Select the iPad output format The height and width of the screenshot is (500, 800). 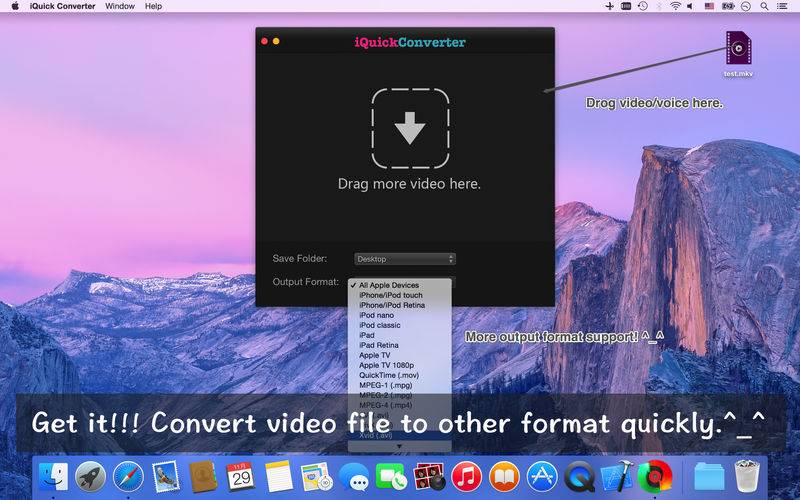click(x=399, y=335)
